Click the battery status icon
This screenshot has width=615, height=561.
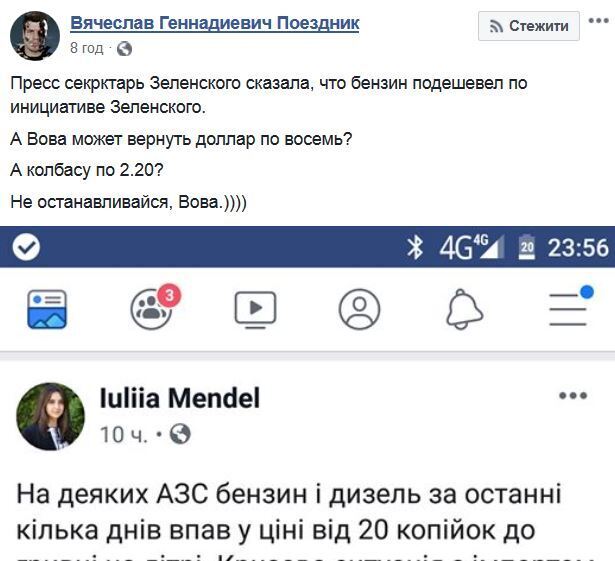pyautogui.click(x=527, y=247)
